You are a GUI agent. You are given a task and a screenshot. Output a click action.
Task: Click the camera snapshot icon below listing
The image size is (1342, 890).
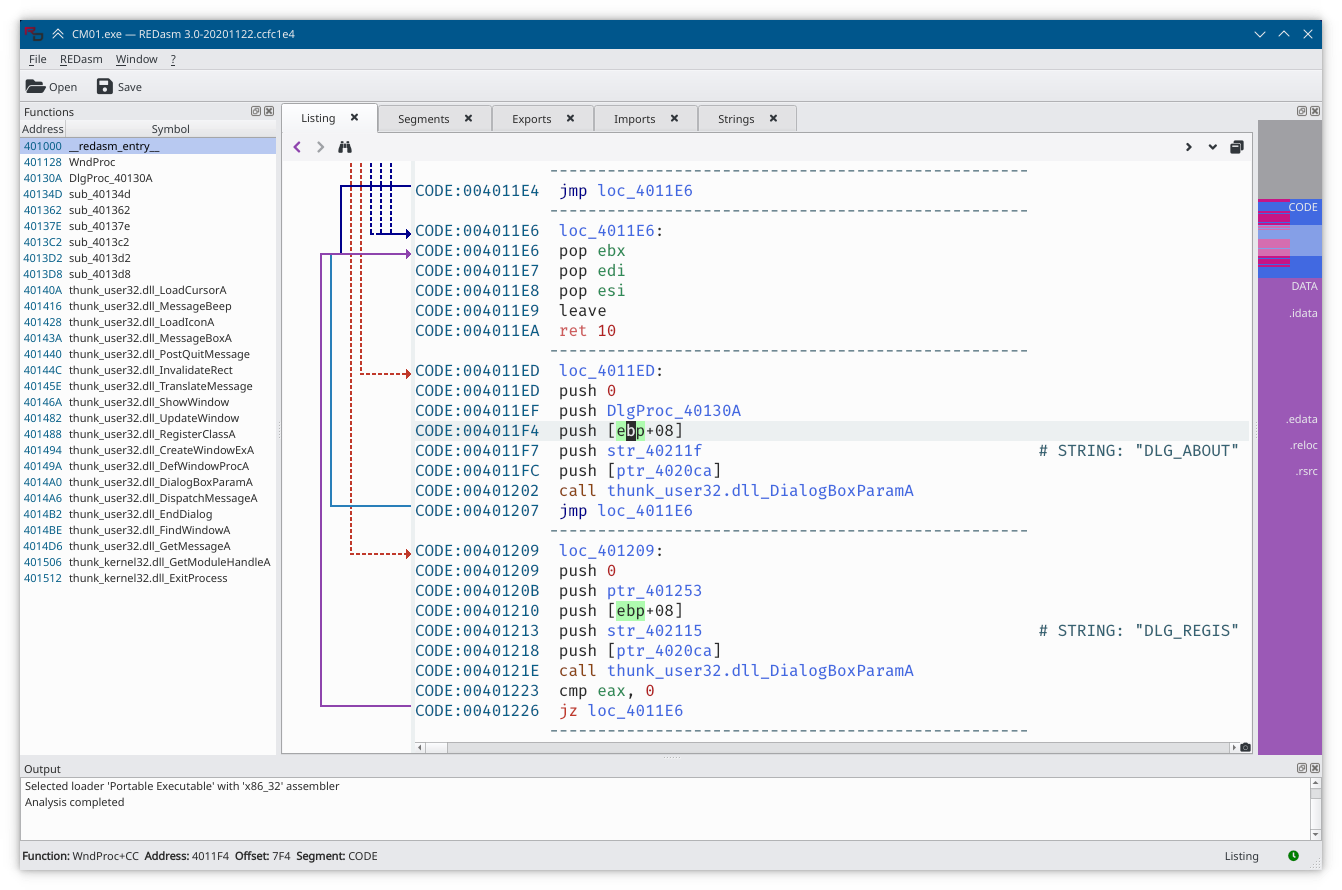pos(1245,747)
